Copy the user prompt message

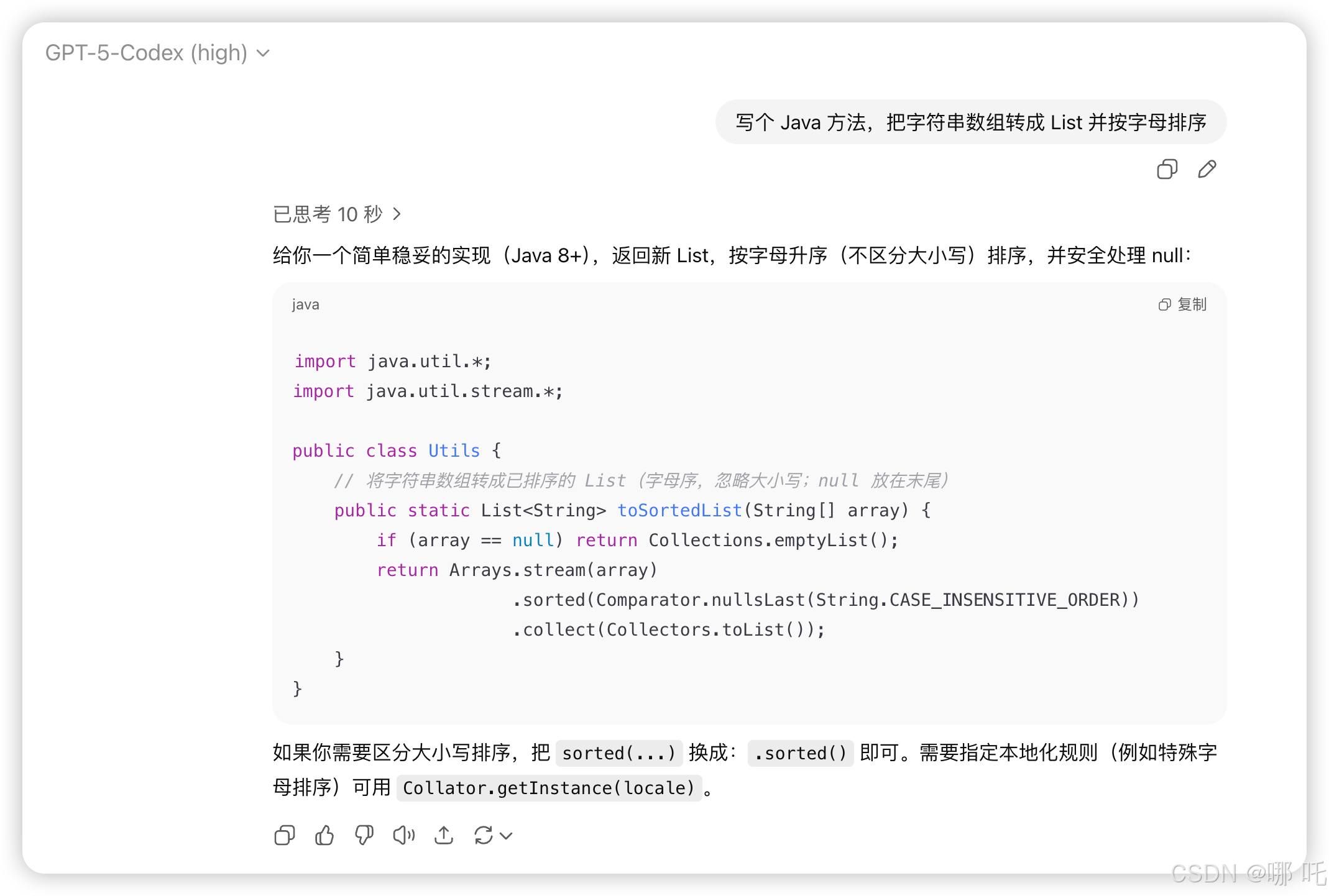[1166, 169]
